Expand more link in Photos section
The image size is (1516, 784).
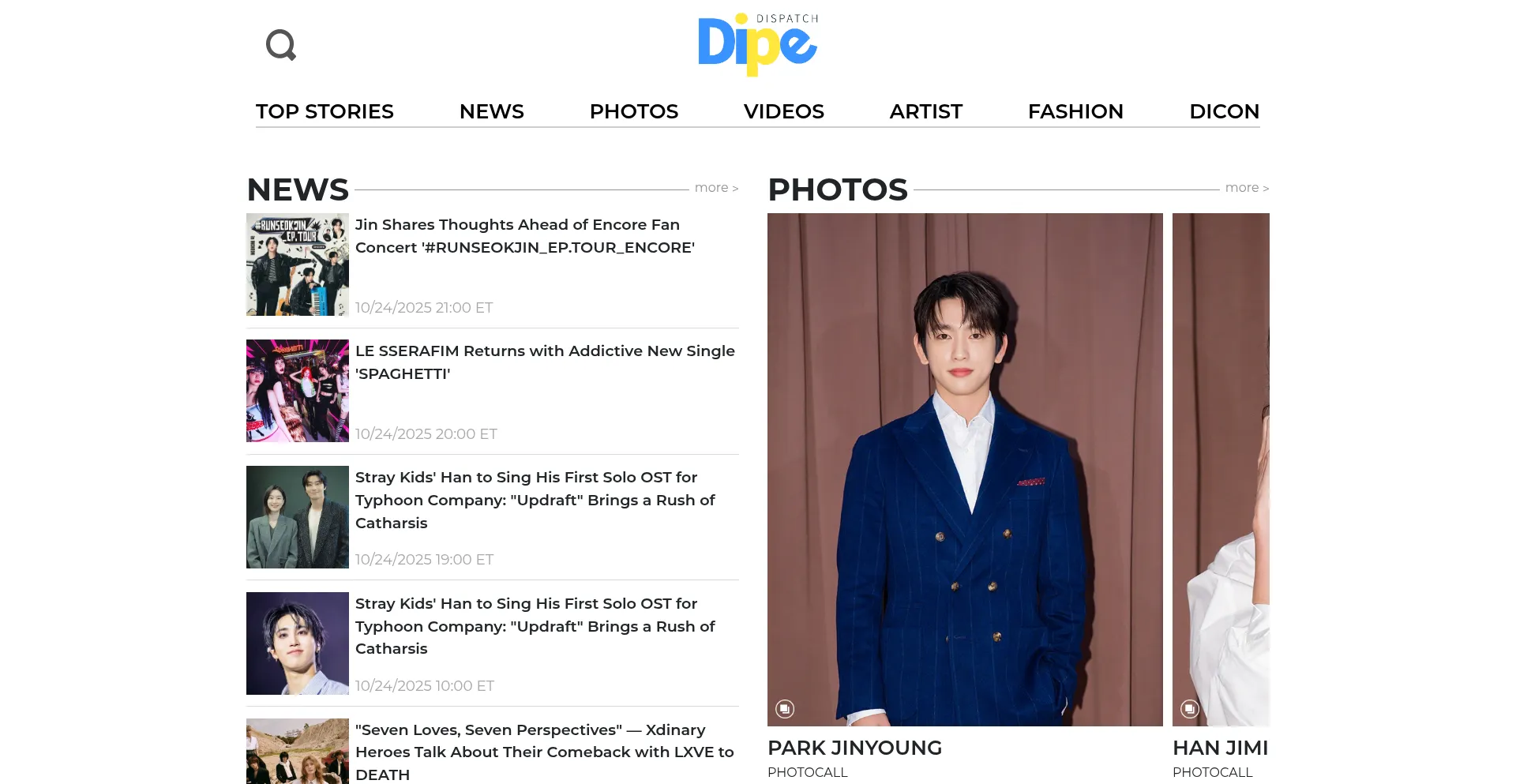pyautogui.click(x=1247, y=188)
